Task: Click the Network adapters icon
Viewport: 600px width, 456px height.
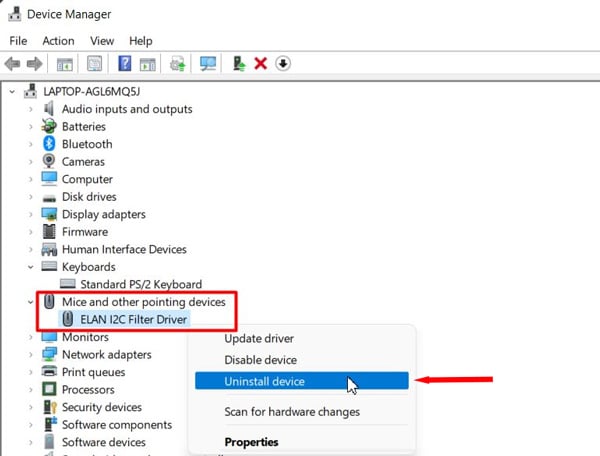Action: [49, 354]
